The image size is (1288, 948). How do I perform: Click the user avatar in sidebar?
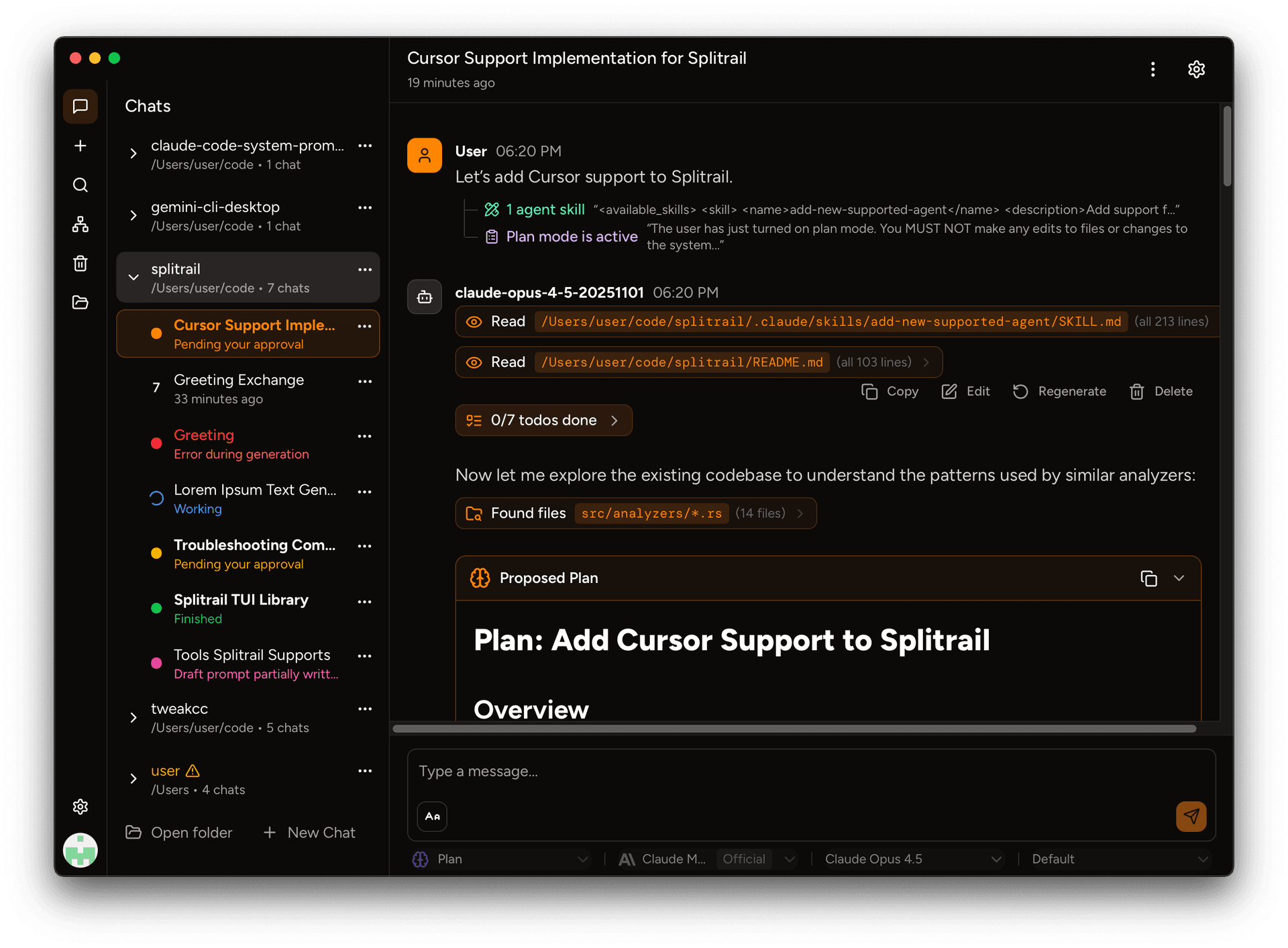click(80, 850)
